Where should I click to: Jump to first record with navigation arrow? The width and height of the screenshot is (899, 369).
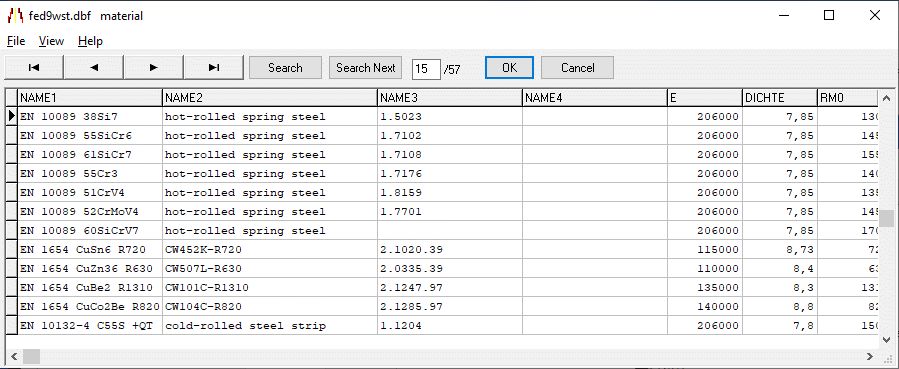point(34,68)
